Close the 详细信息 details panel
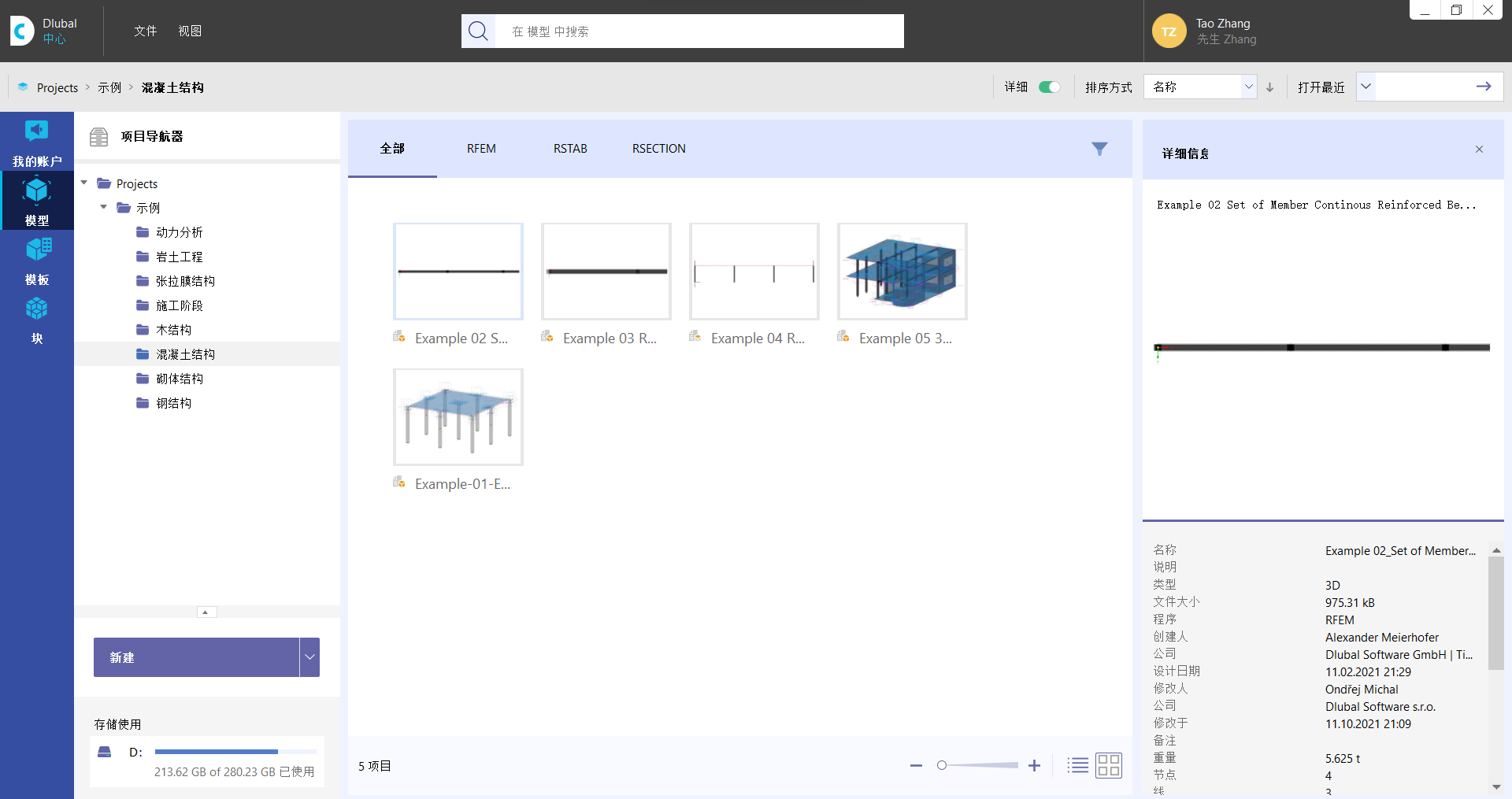 1479,150
